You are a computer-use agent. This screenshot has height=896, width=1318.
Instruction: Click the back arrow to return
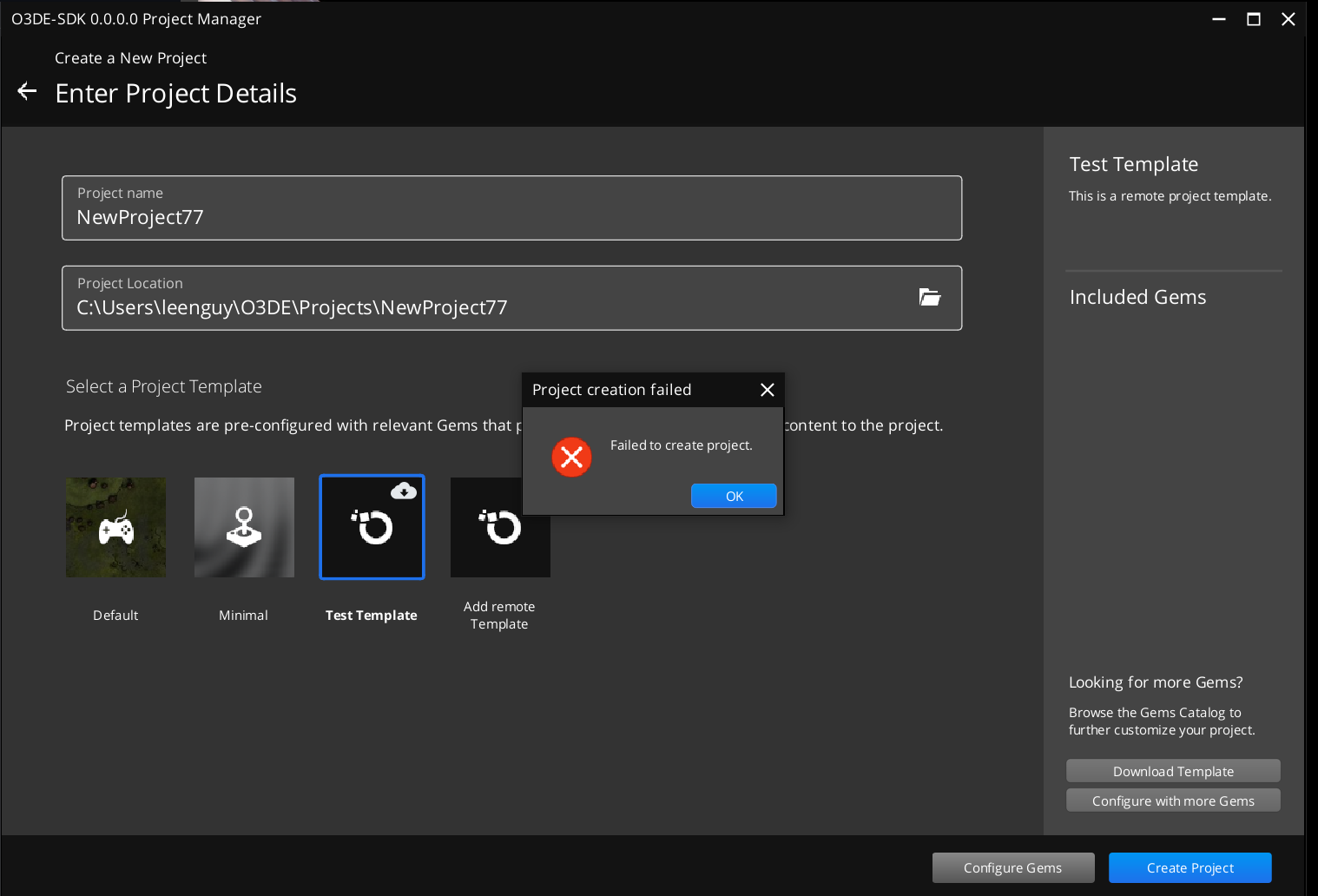(x=26, y=90)
